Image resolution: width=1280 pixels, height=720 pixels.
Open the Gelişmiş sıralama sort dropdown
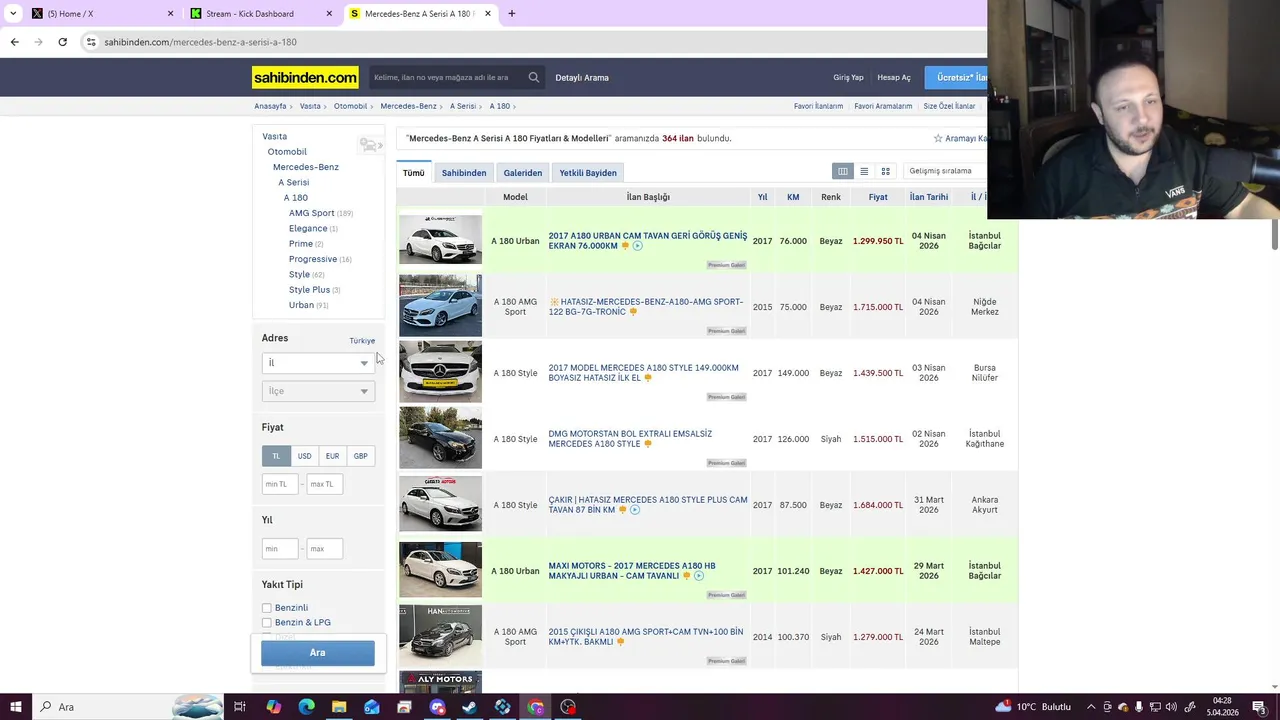tap(945, 171)
